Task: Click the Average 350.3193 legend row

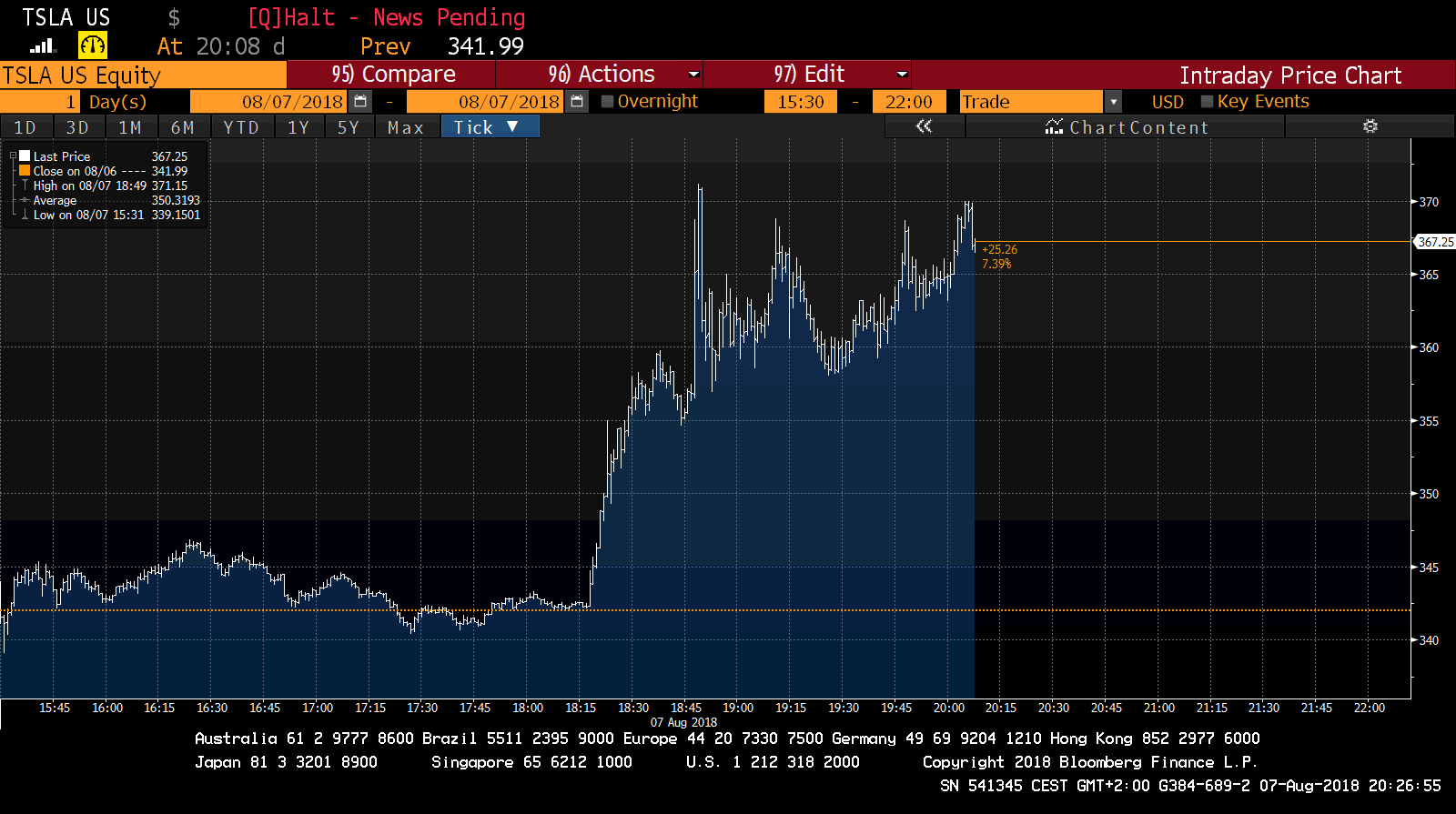Action: click(x=109, y=200)
